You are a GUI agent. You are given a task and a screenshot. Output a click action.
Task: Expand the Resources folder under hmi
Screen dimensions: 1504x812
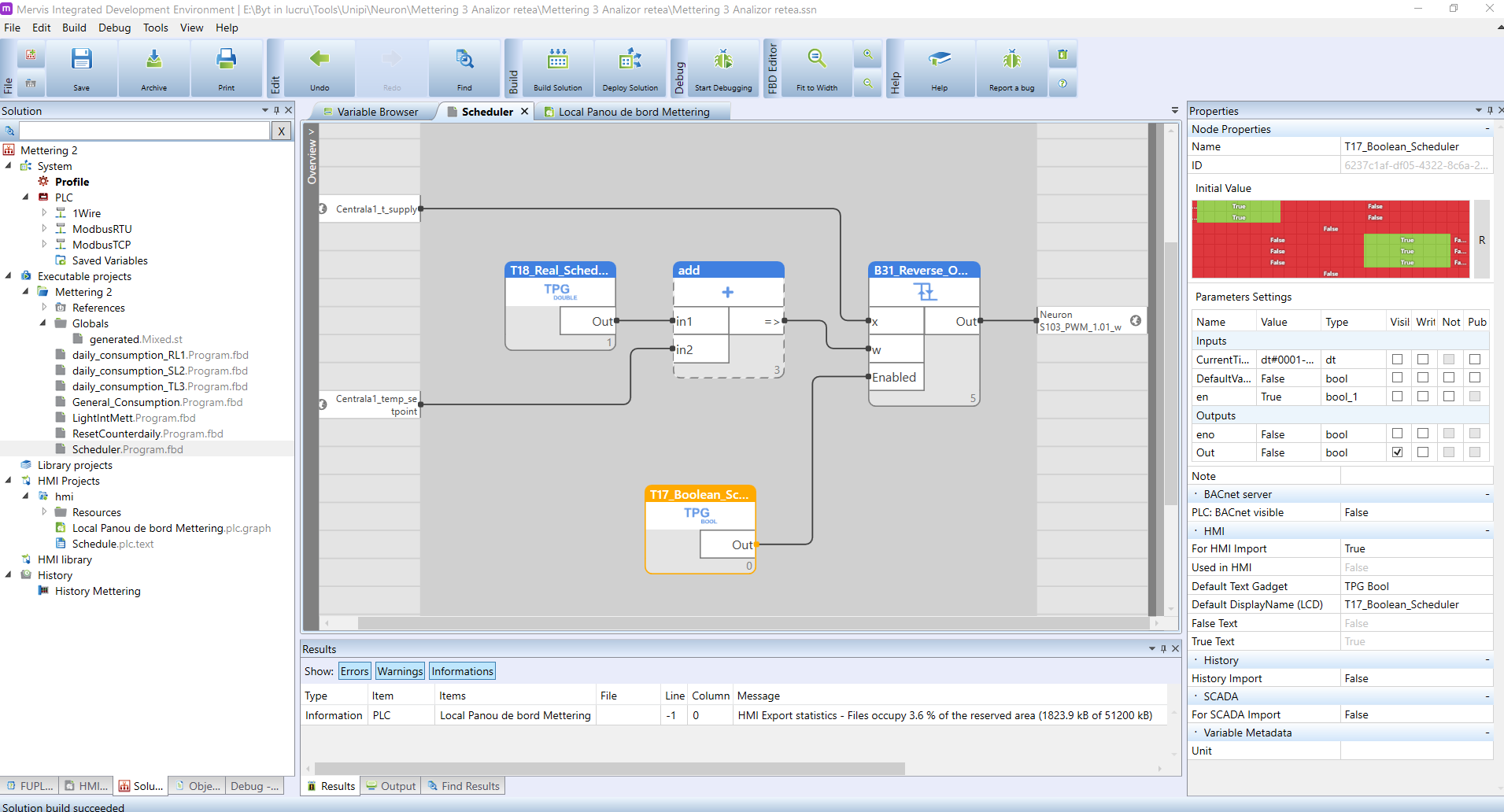(44, 512)
